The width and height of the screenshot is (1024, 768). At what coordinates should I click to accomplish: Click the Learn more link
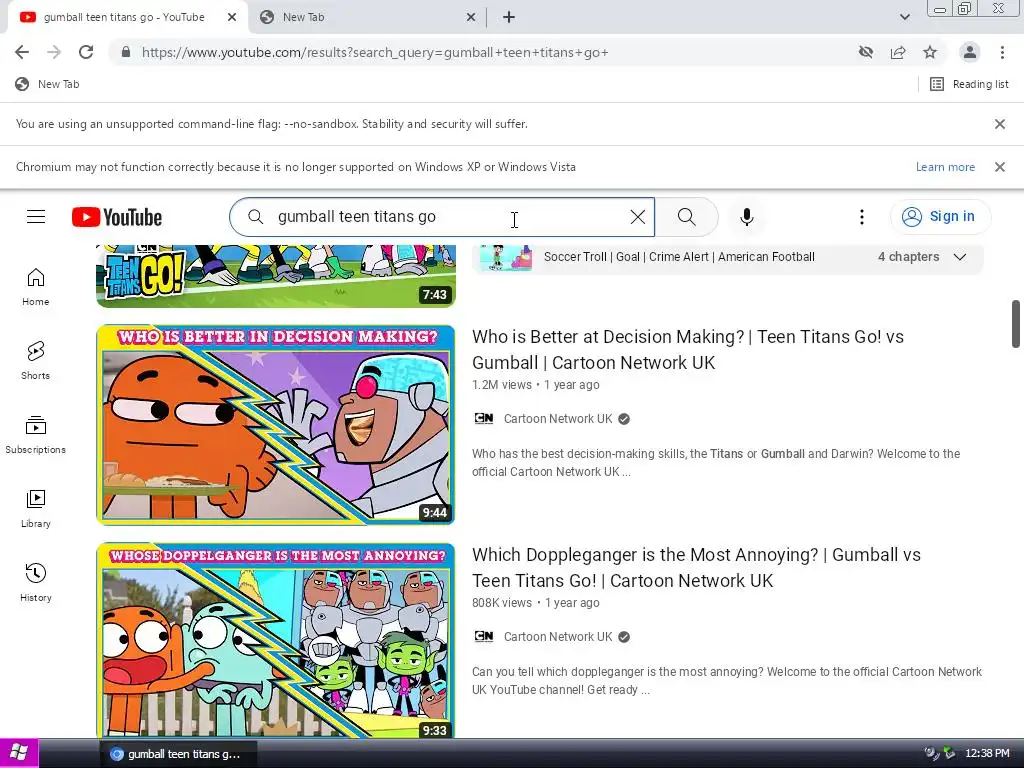tap(945, 167)
